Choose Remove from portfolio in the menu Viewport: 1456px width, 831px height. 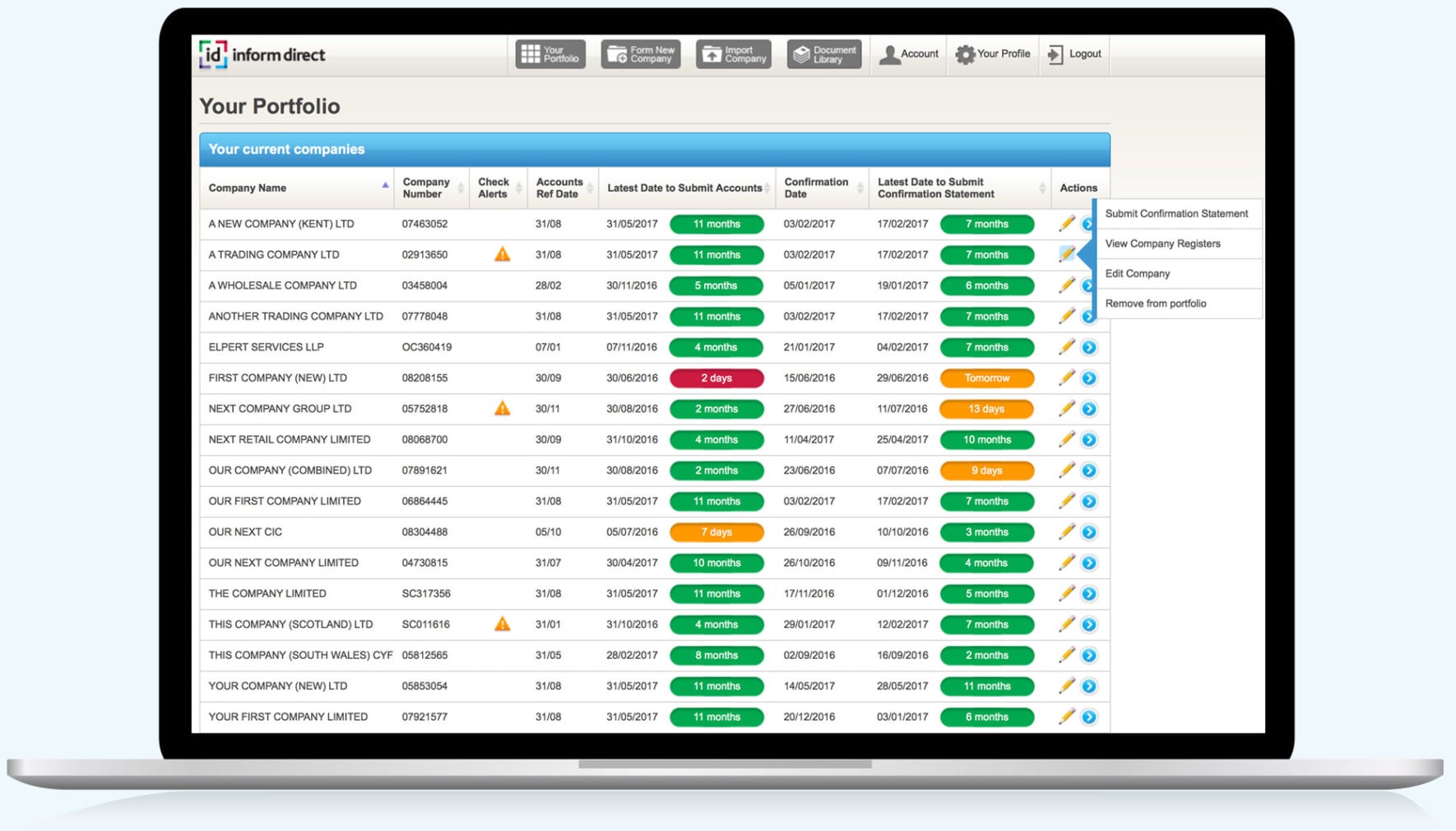point(1156,303)
